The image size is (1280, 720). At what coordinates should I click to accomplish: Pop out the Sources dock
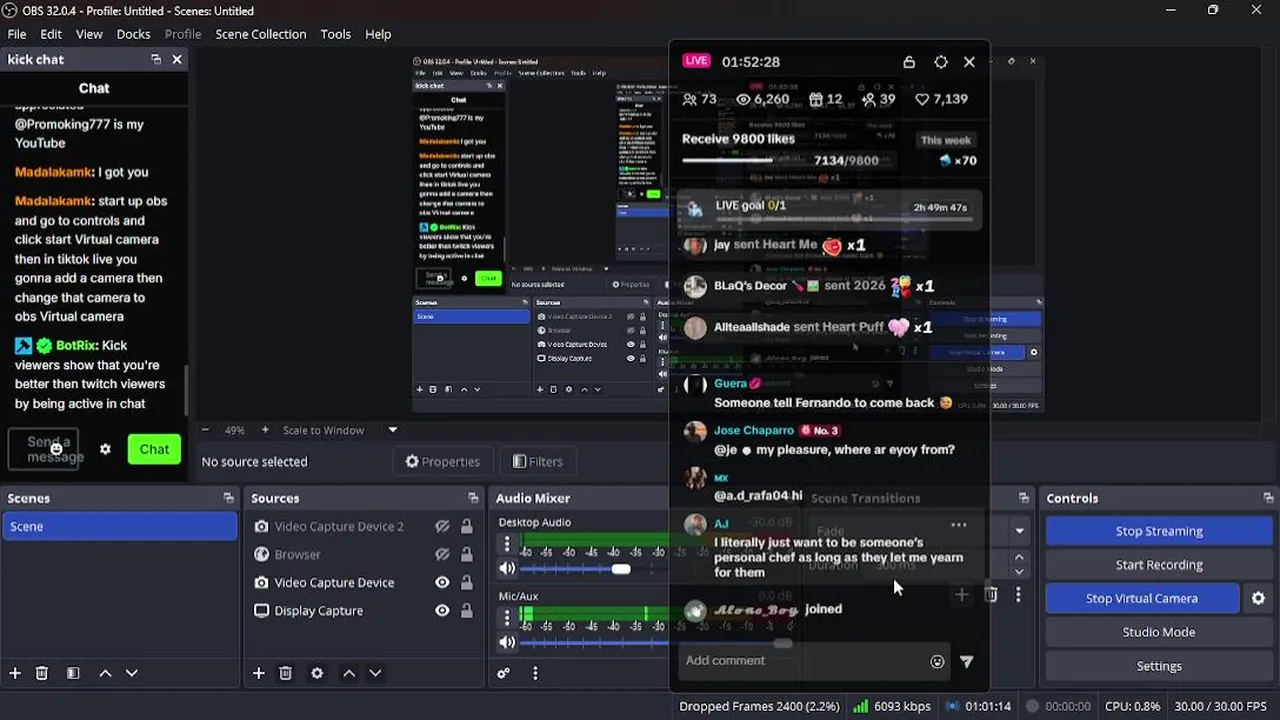[473, 498]
